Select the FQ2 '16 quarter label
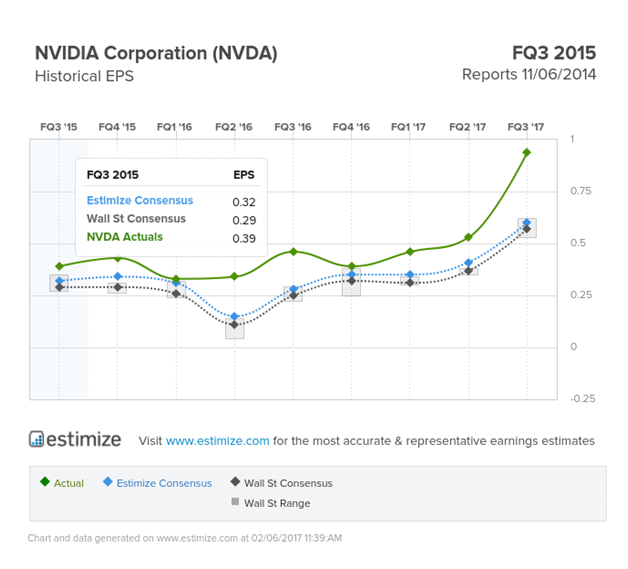628x569 pixels. [x=234, y=128]
